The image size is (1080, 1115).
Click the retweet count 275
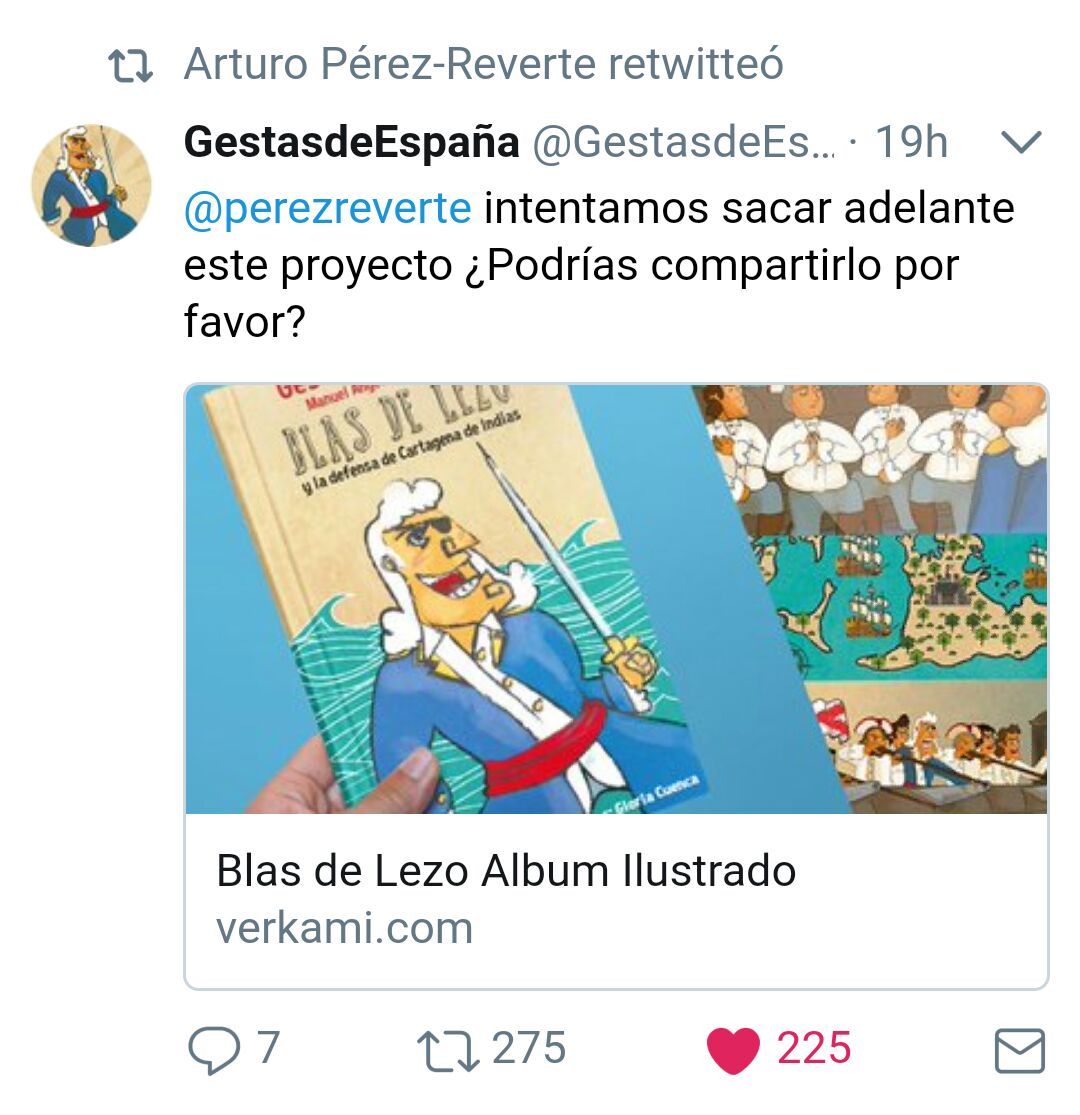529,1048
